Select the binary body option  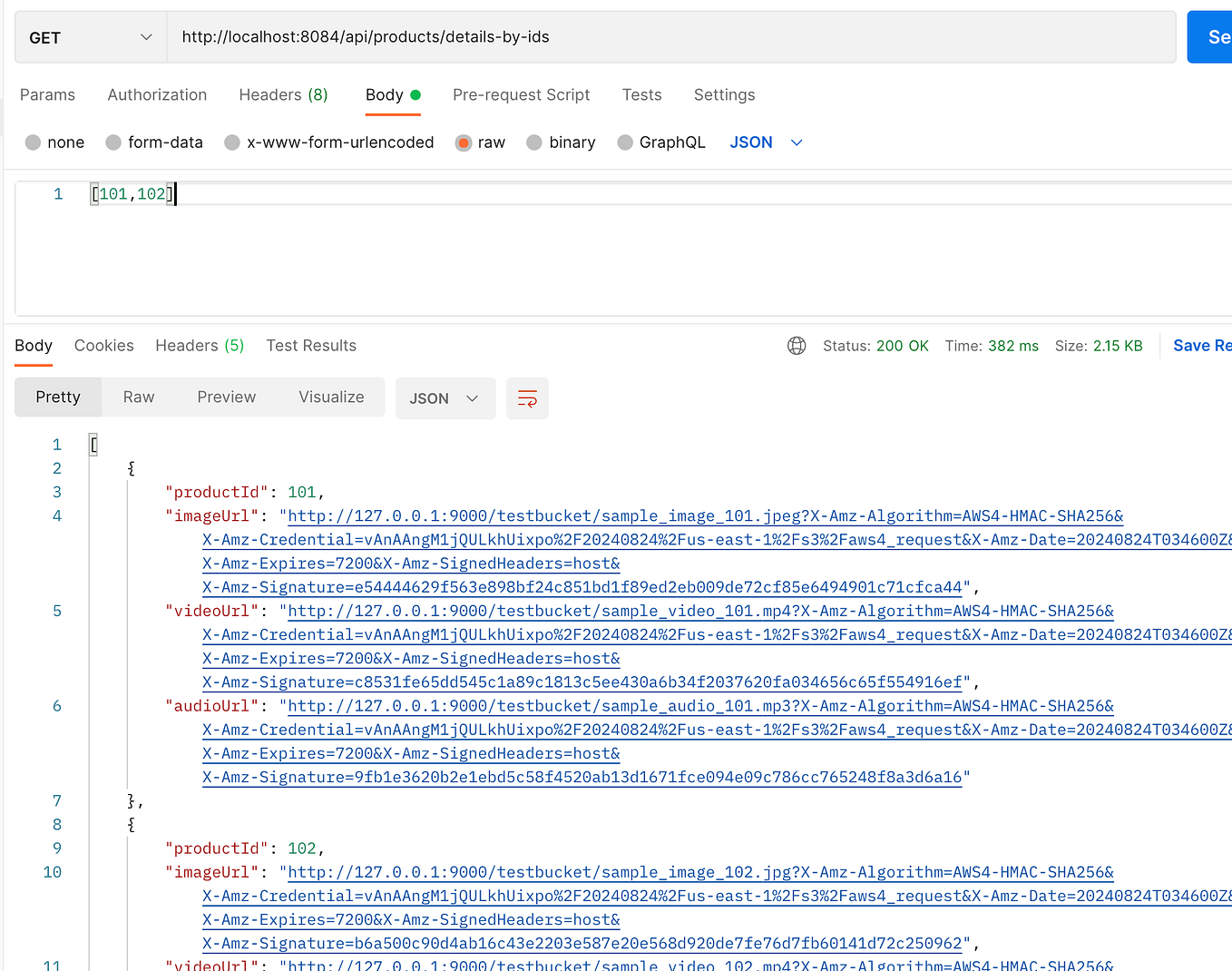coord(534,142)
